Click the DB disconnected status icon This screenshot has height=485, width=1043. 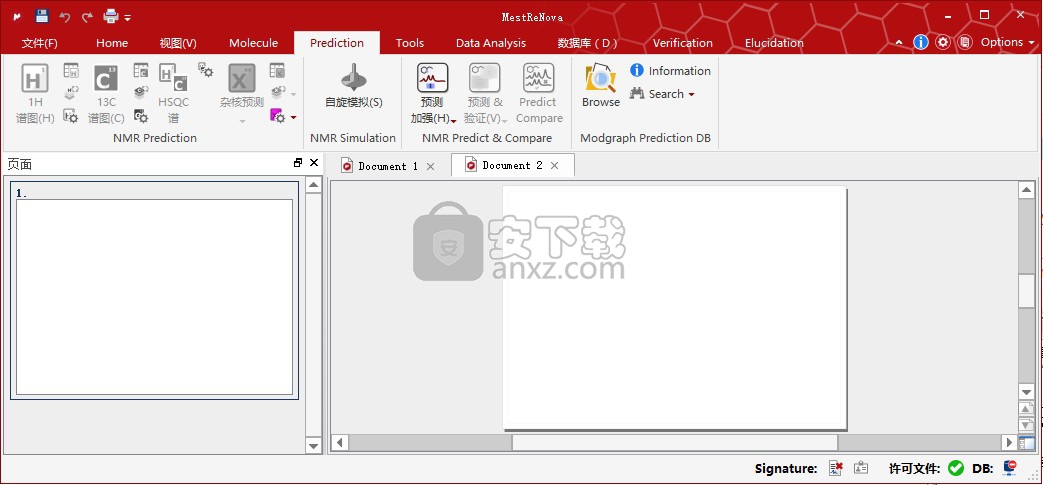[1010, 468]
